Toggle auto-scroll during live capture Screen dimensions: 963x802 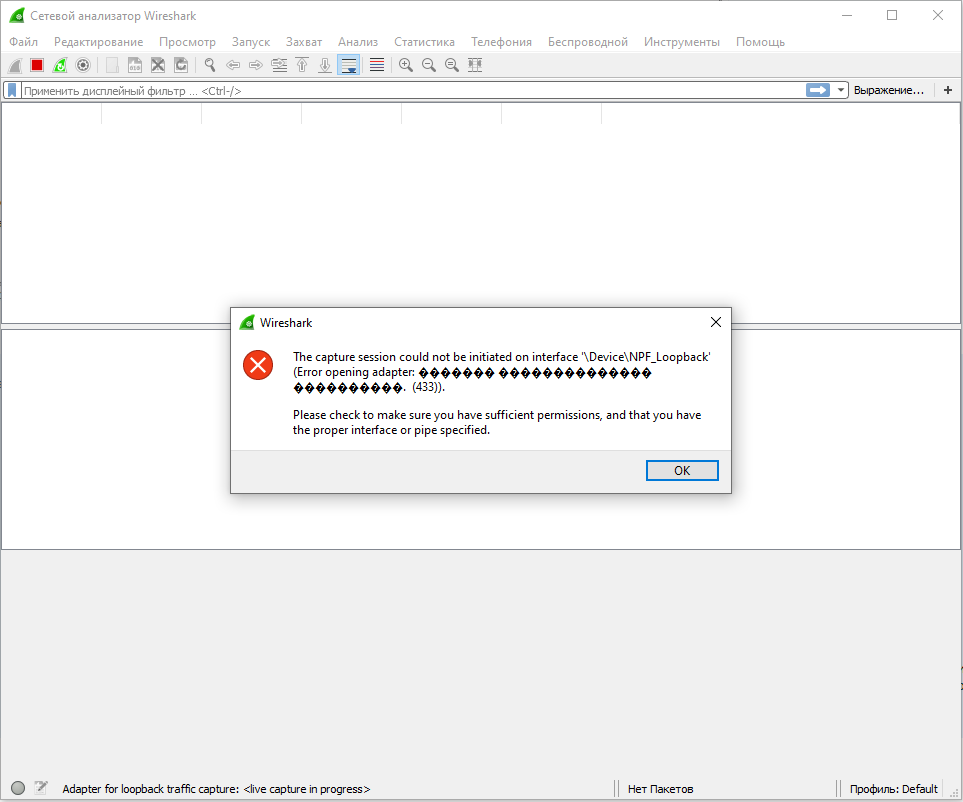point(349,65)
